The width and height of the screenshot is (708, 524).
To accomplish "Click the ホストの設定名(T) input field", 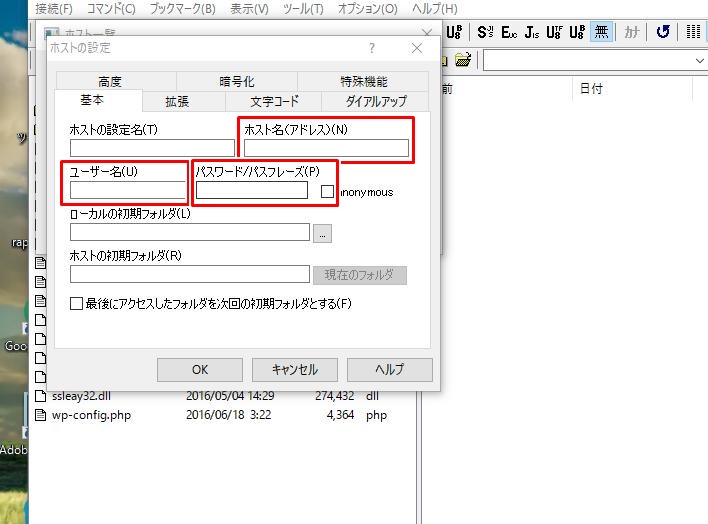I will point(152,148).
